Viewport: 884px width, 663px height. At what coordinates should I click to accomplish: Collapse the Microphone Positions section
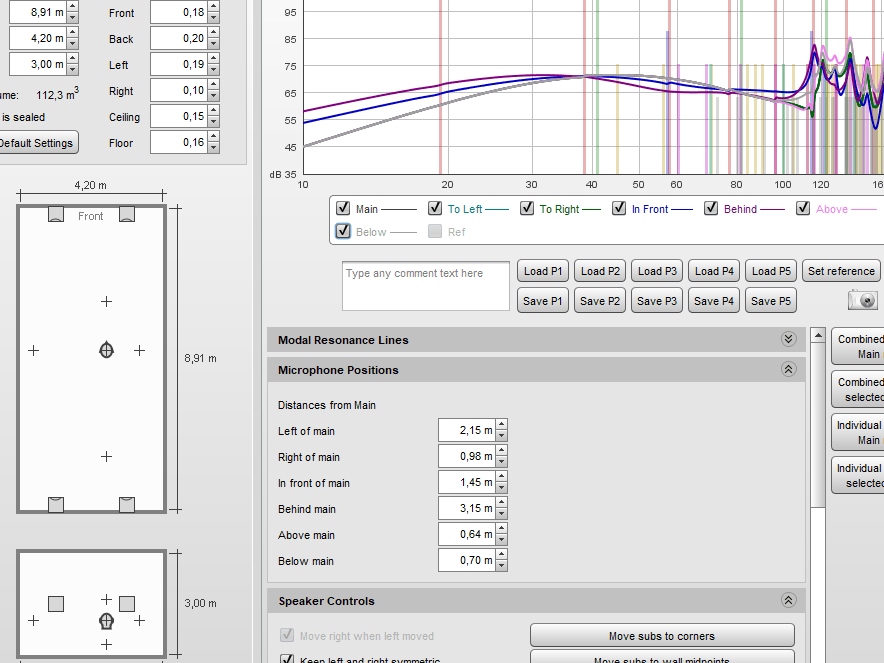pyautogui.click(x=788, y=369)
